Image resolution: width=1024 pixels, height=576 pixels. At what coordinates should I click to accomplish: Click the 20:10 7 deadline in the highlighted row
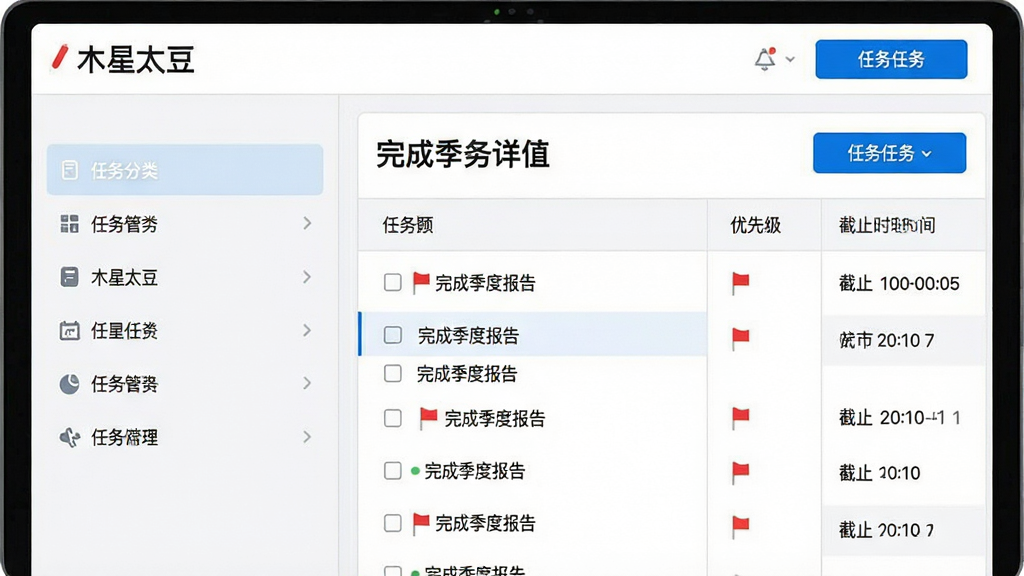coord(886,340)
